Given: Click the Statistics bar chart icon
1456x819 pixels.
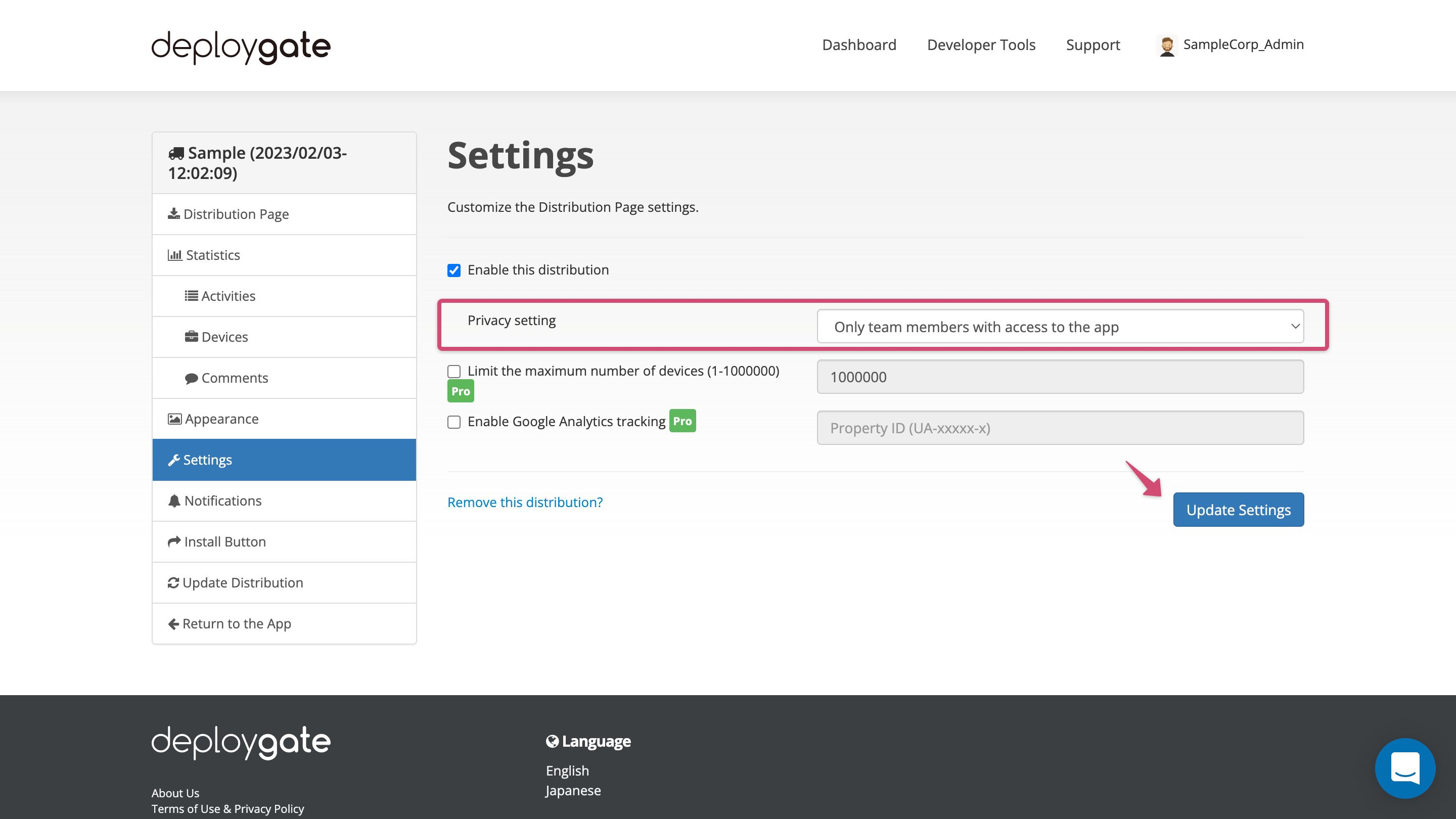Looking at the screenshot, I should click(174, 255).
